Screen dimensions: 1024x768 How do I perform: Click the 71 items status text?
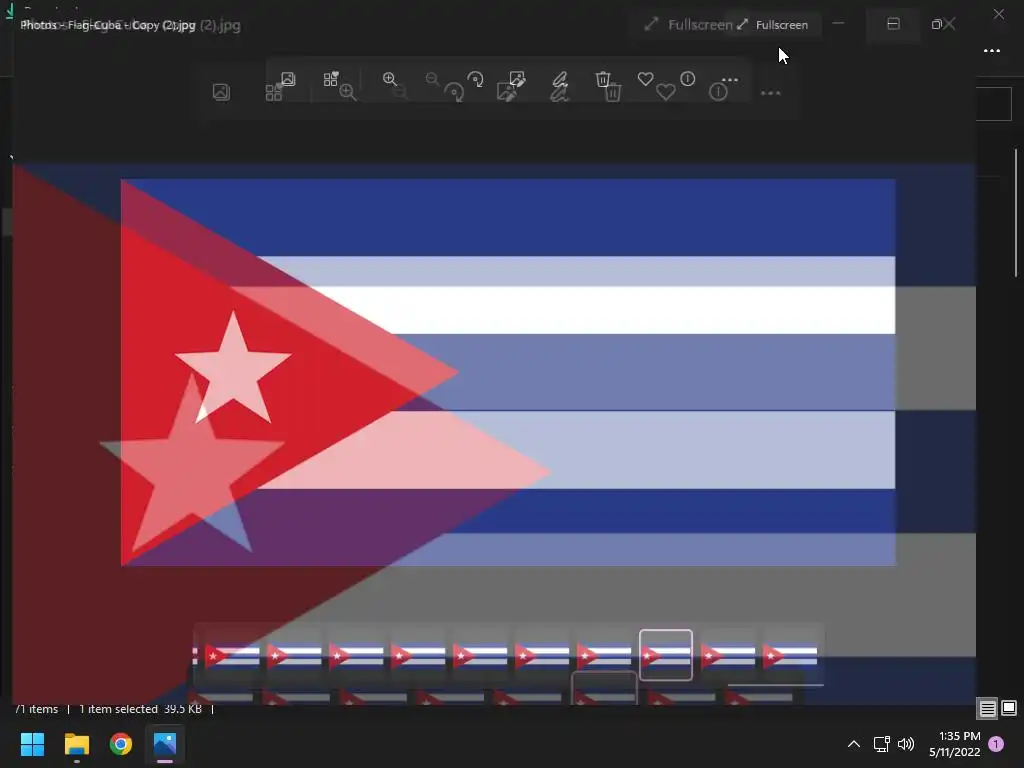[x=37, y=709]
